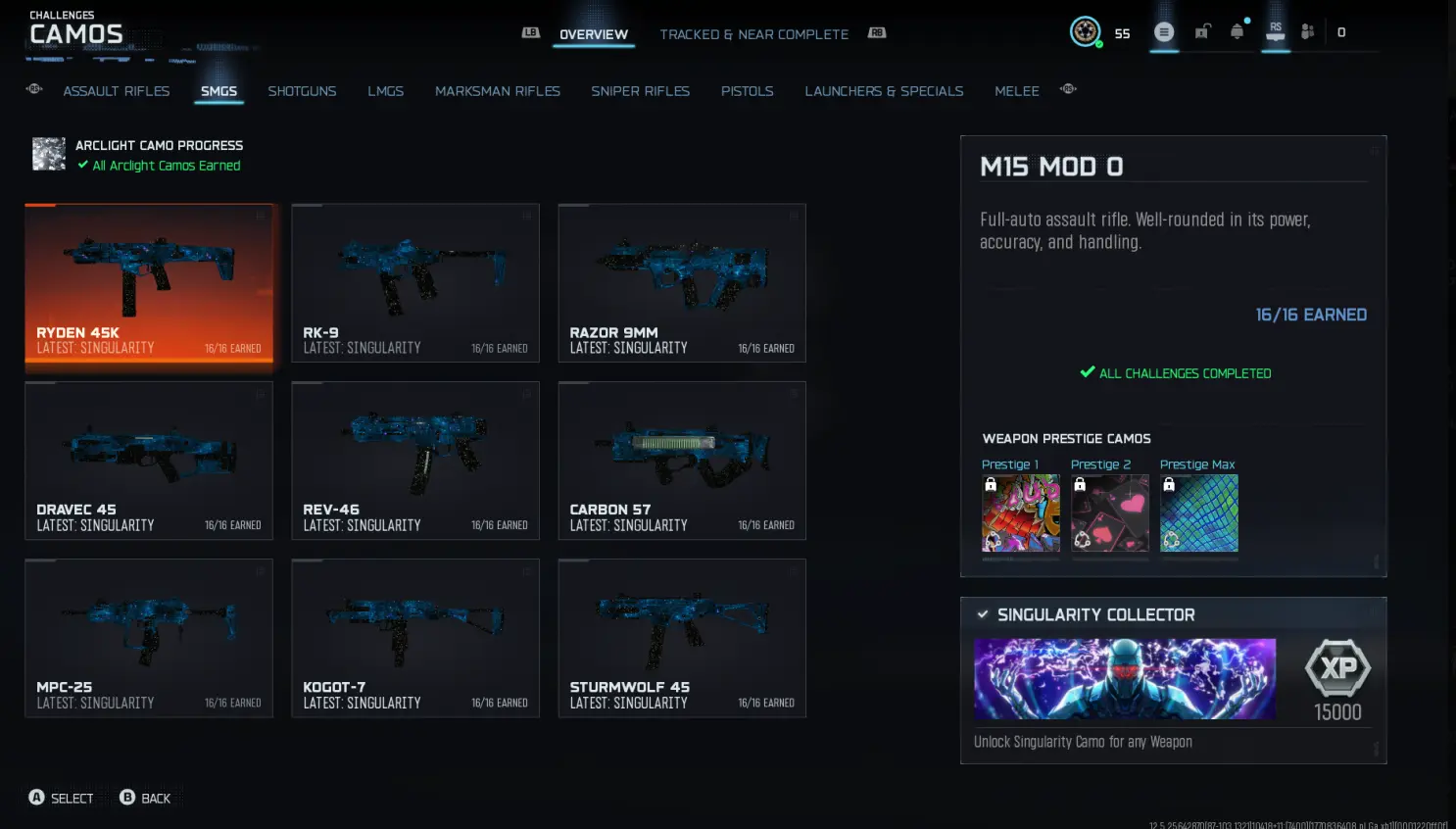Click the RS stick icon in header
The width and height of the screenshot is (1456, 829).
(x=1275, y=30)
